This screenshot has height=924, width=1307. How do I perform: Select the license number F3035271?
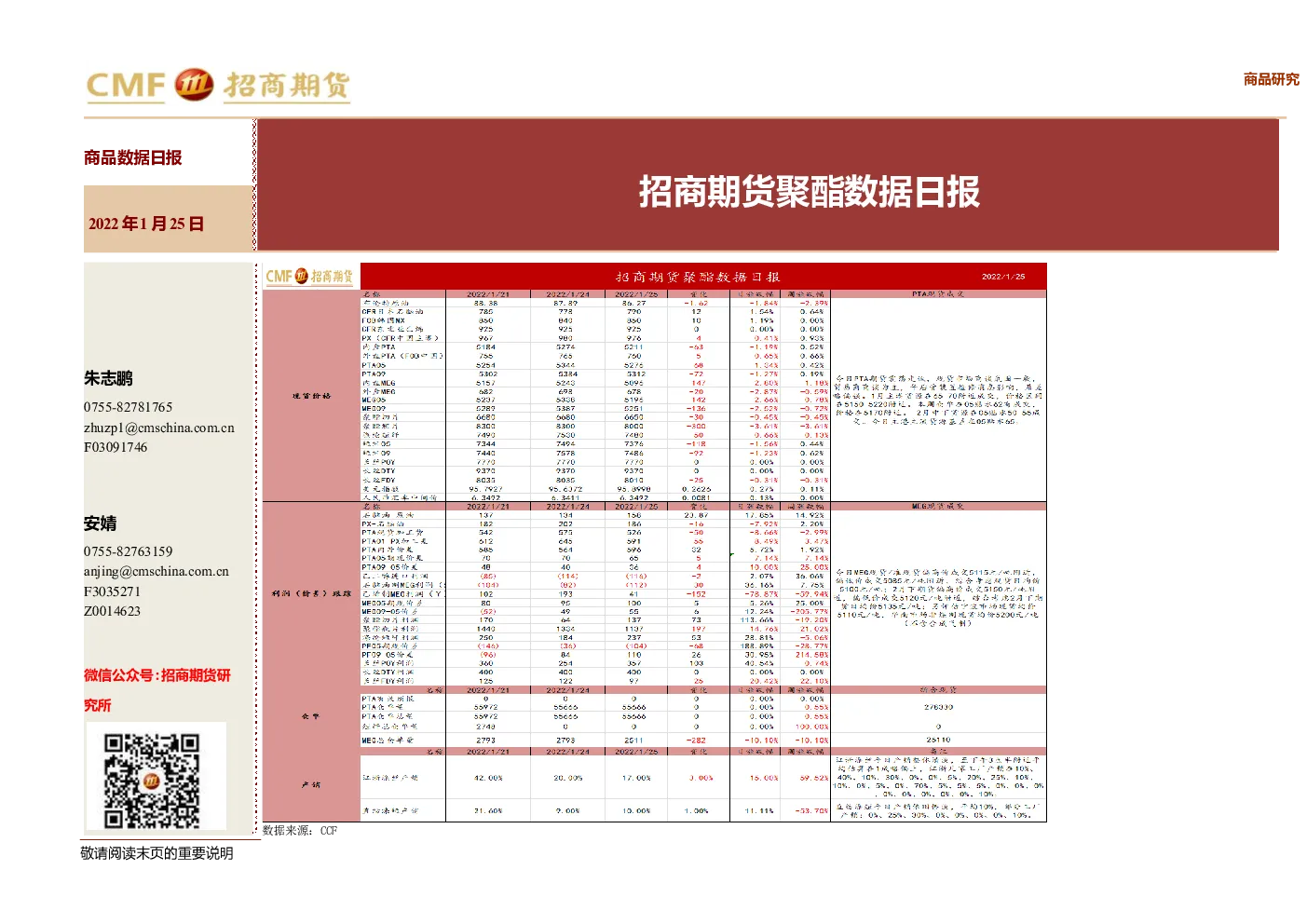click(112, 591)
